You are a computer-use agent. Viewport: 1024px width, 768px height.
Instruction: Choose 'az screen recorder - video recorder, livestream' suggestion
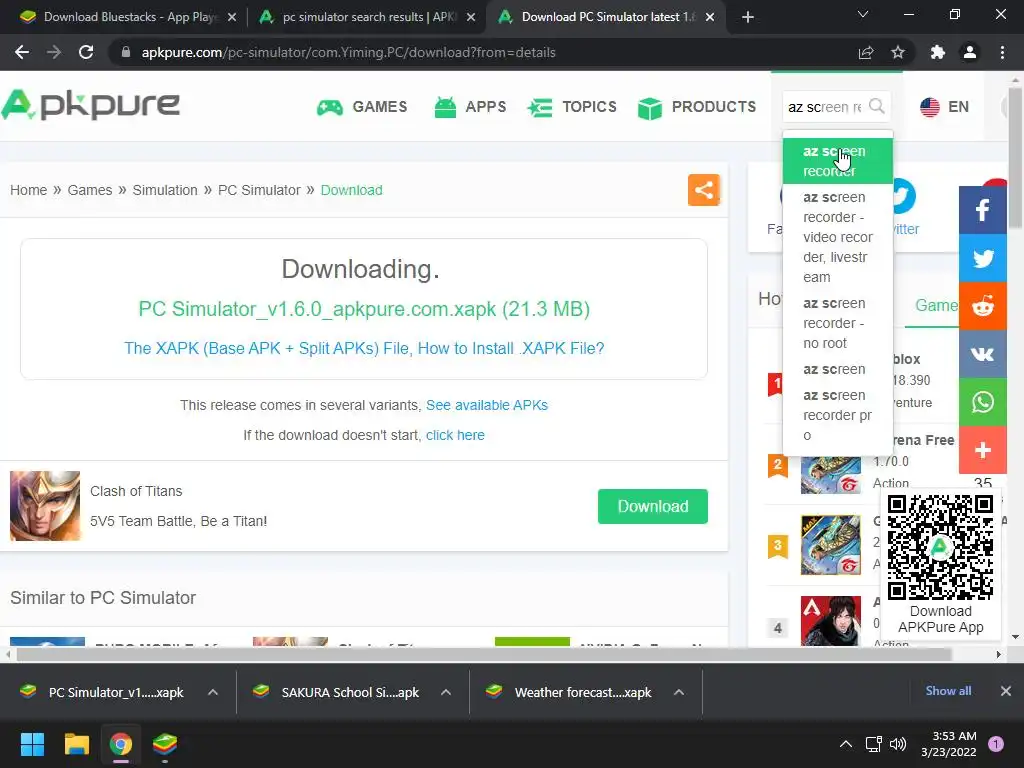[x=838, y=237]
